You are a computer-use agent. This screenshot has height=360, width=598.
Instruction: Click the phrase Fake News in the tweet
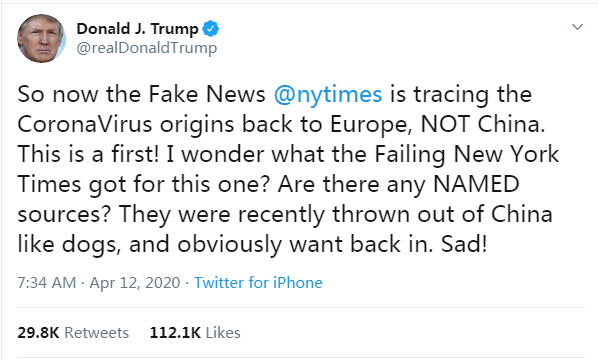207,94
